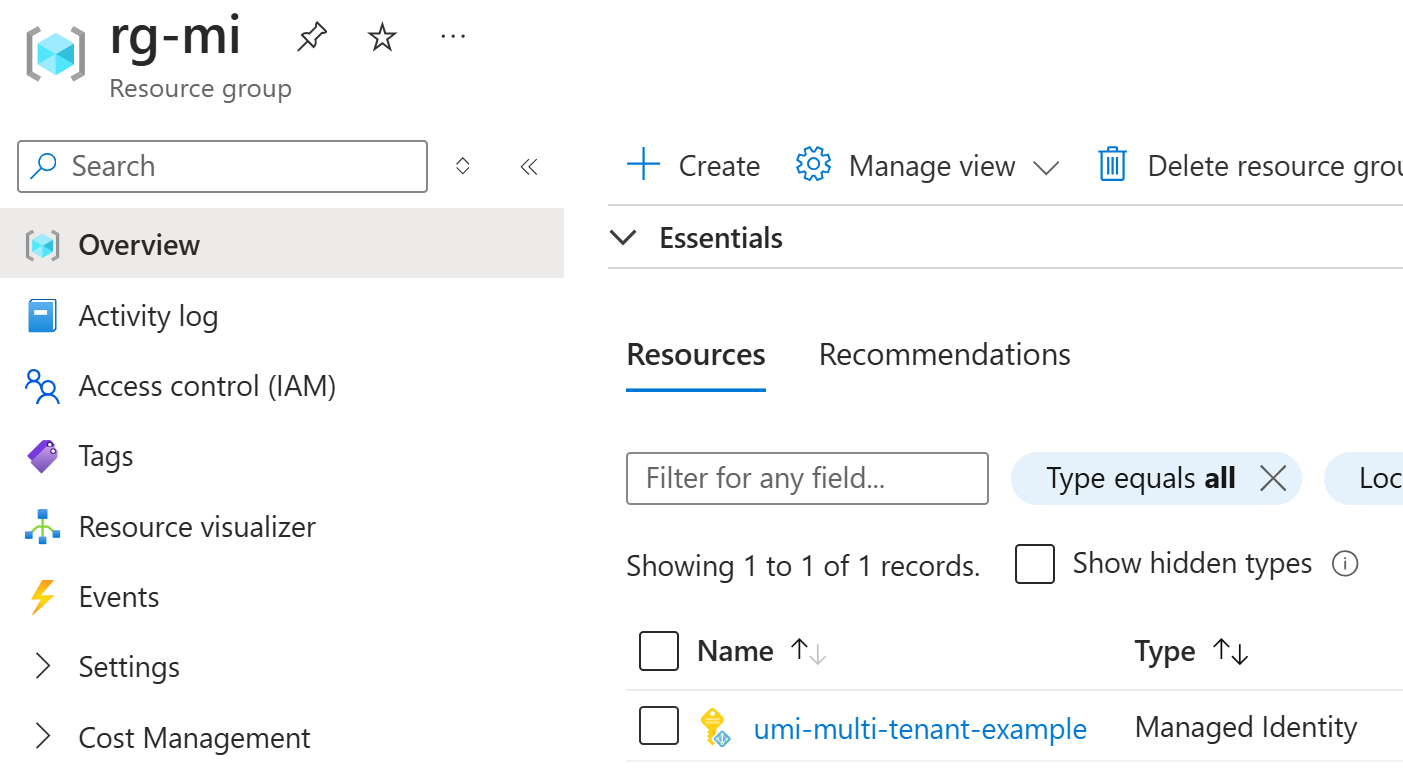Click the Filter for any field box
Screen dimensions: 1403x771
pyautogui.click(x=807, y=478)
